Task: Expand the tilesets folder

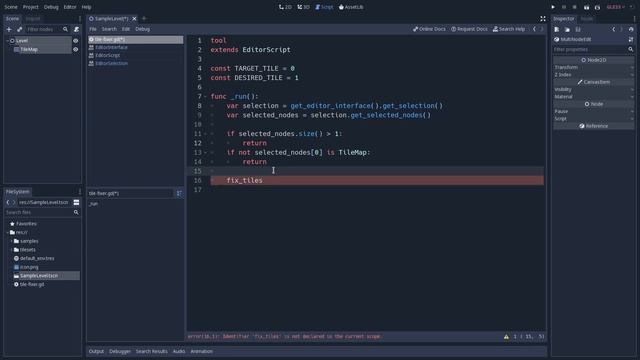Action: (11, 250)
